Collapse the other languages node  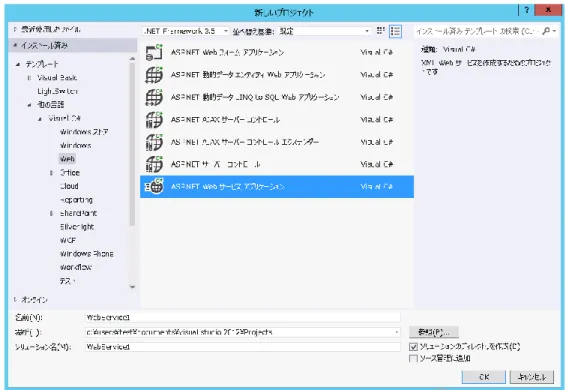click(29, 105)
